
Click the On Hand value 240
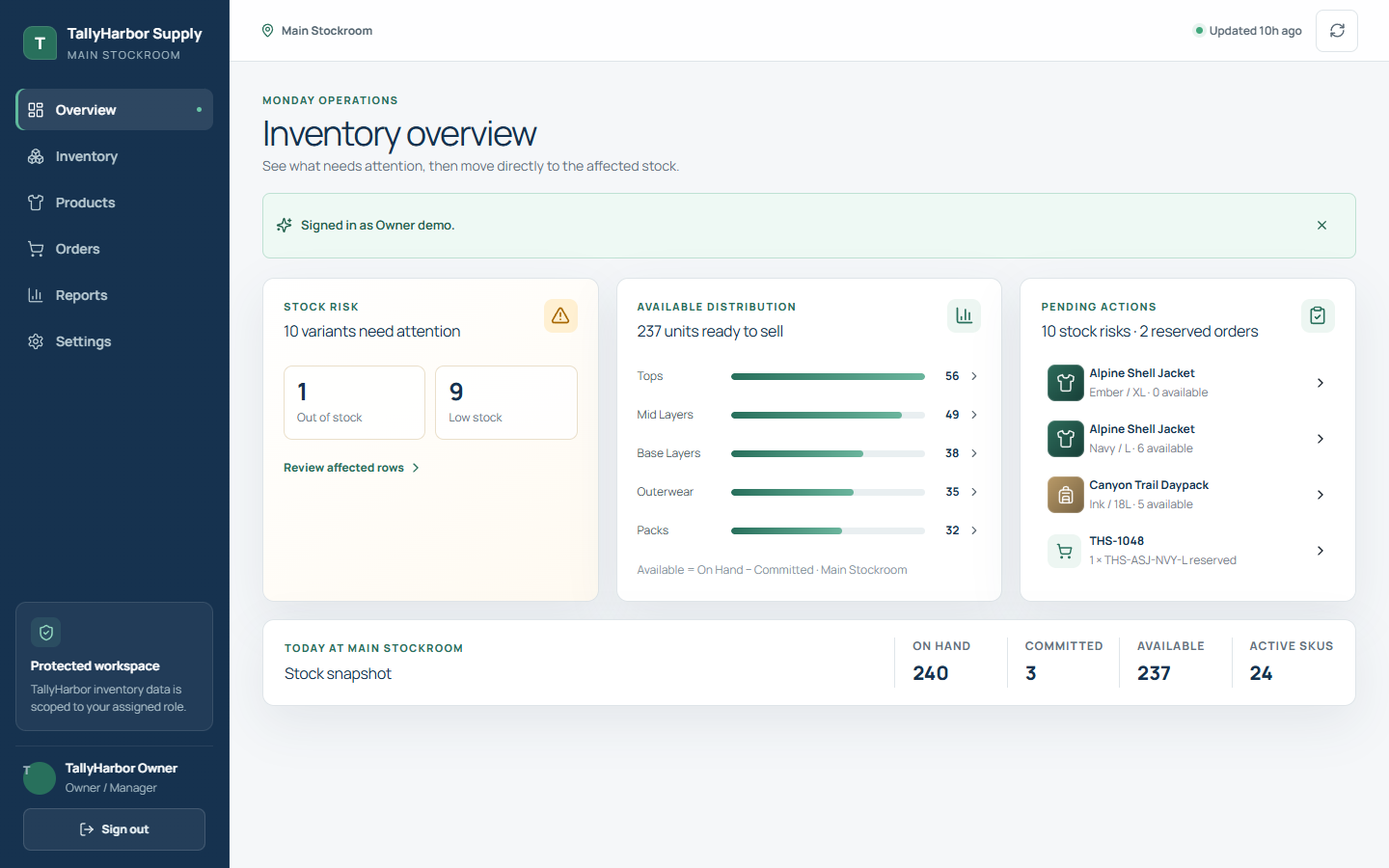click(x=931, y=673)
